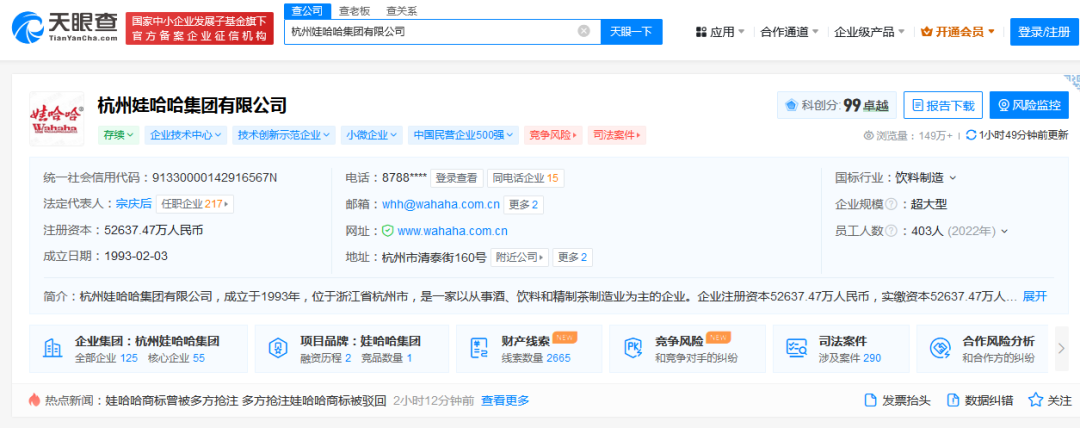
Task: Click the eye icon by 浏览量
Action: tap(869, 136)
